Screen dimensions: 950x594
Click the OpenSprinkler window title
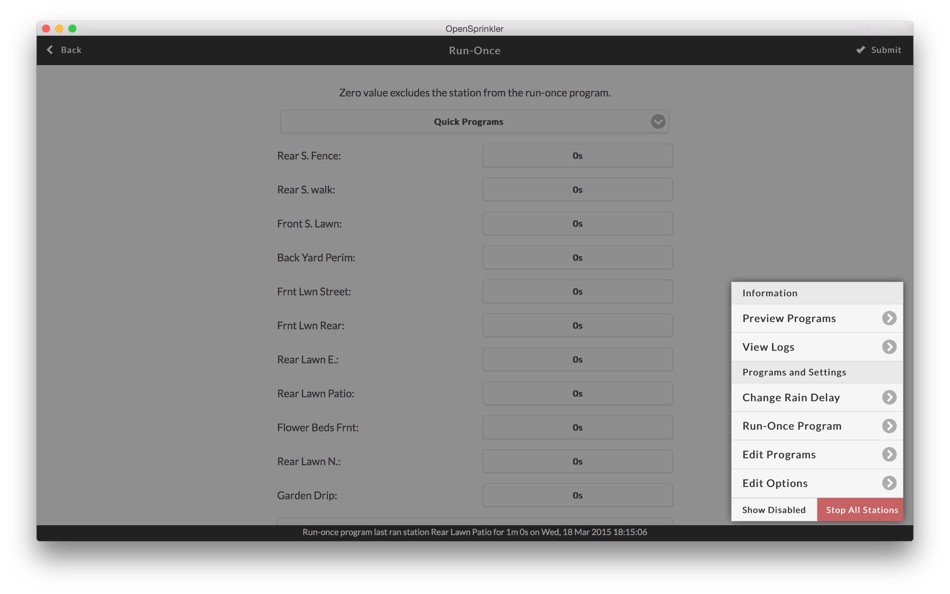tap(474, 28)
